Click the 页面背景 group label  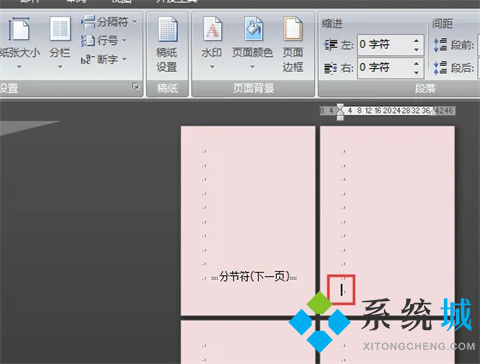pos(253,88)
